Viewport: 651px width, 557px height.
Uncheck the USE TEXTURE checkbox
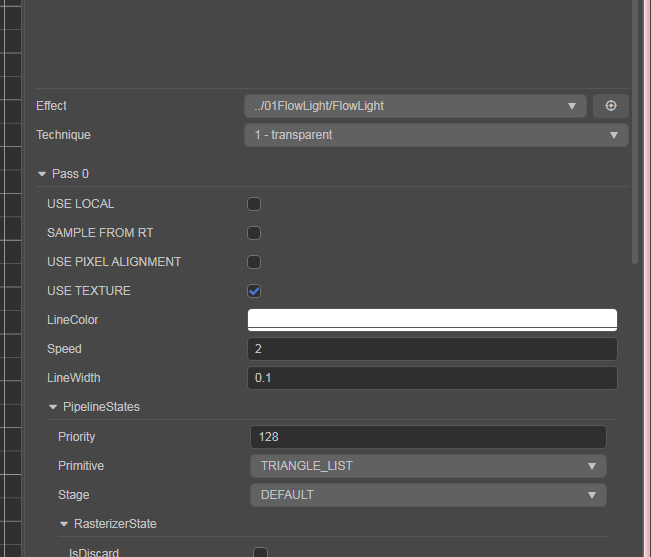coord(254,291)
